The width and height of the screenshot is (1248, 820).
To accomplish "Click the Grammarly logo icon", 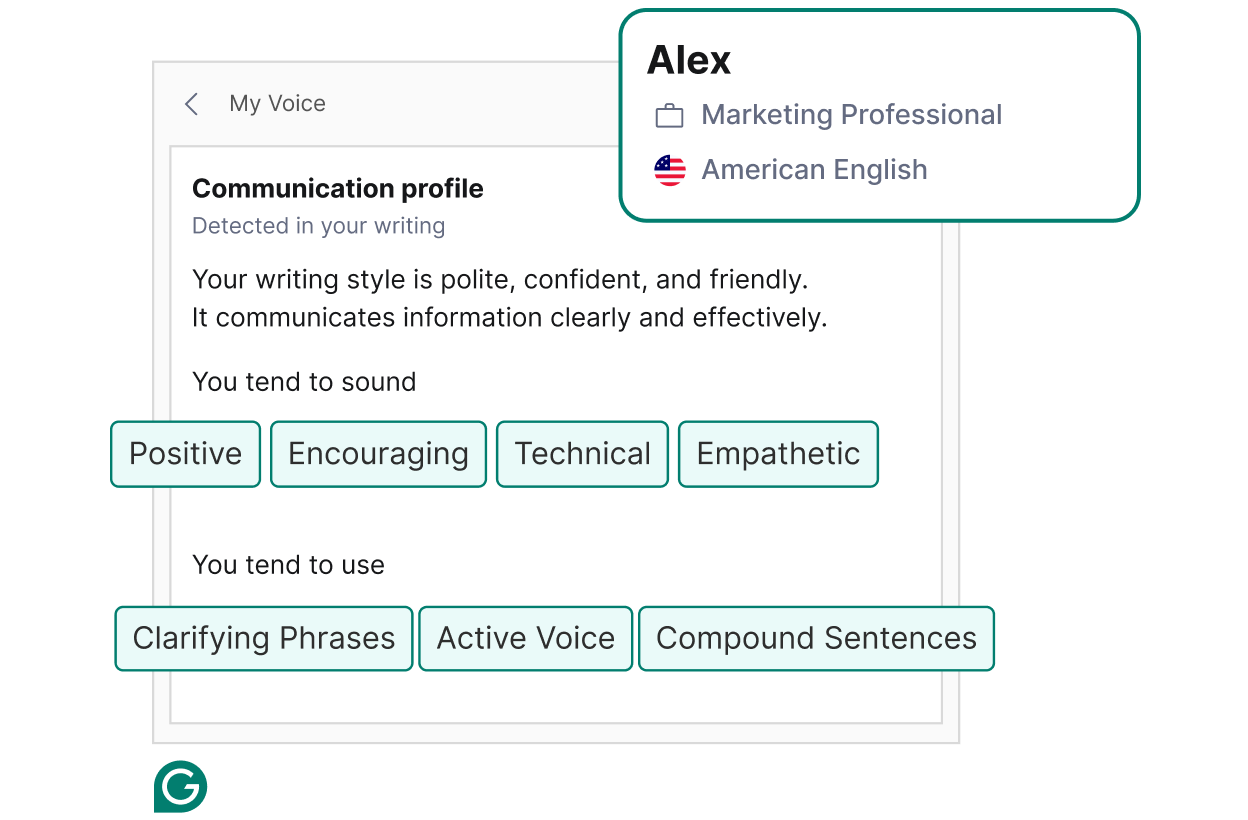I will [180, 787].
